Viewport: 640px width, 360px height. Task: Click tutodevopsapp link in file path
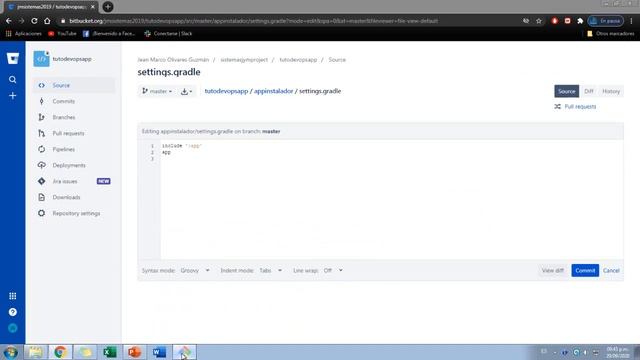click(x=226, y=91)
